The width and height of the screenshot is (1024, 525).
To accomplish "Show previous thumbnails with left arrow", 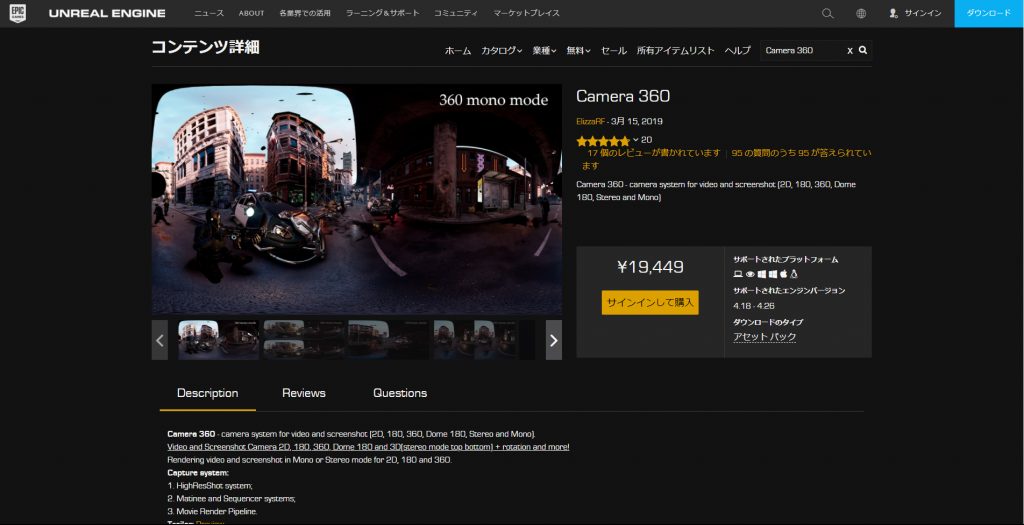I will (x=160, y=340).
